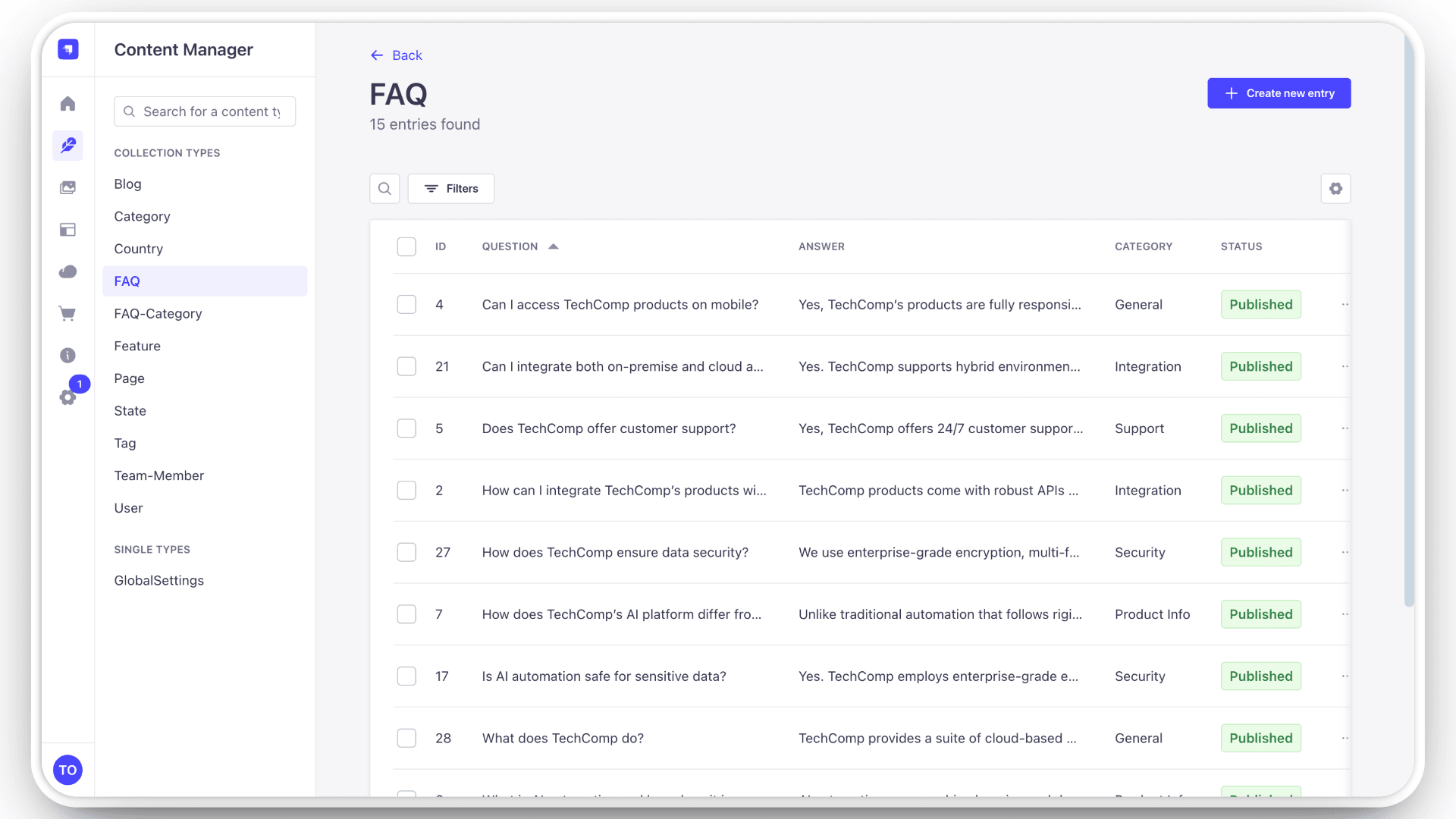Click 'Support' category cell
The height and width of the screenshot is (819, 1456).
tap(1139, 428)
